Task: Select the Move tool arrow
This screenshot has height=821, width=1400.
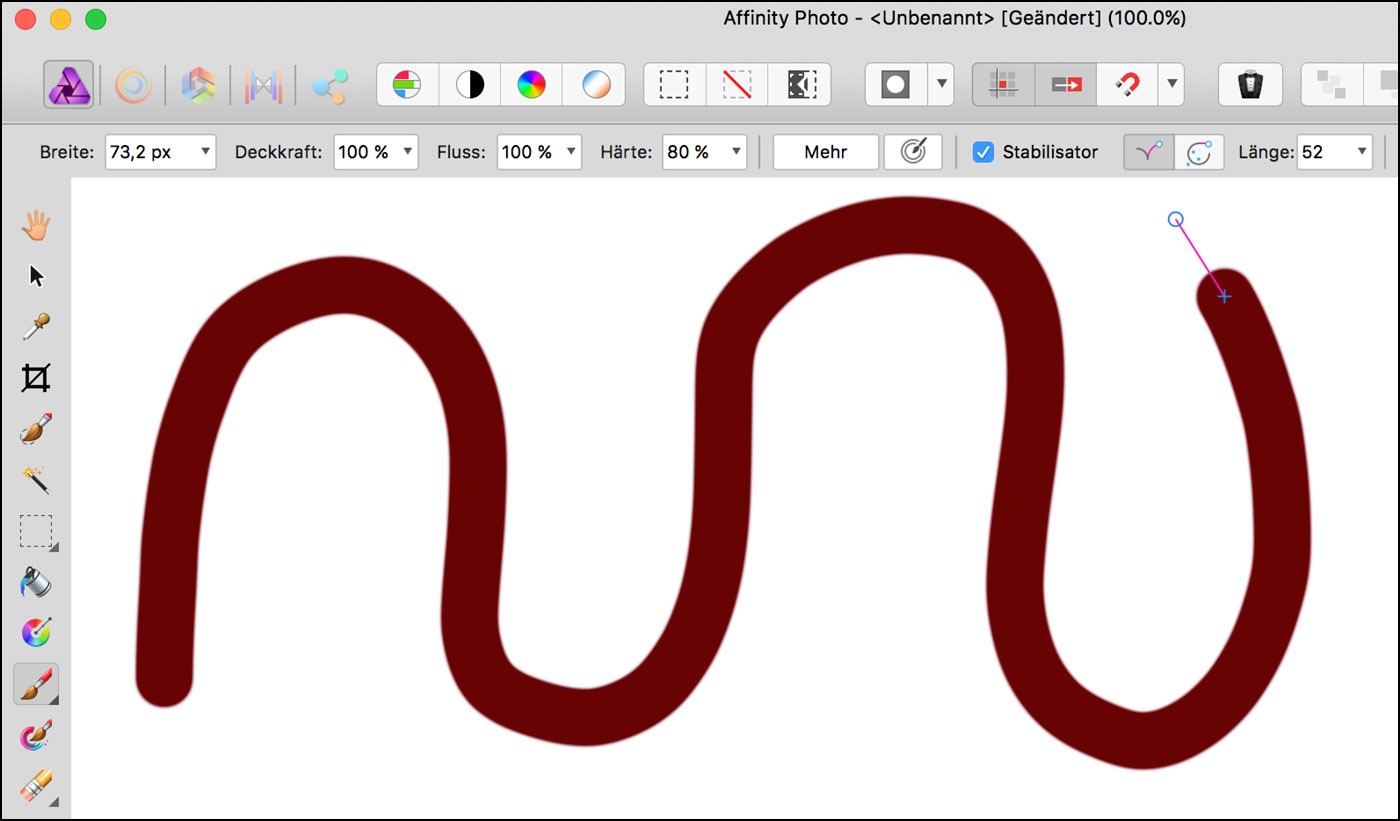Action: coord(37,277)
